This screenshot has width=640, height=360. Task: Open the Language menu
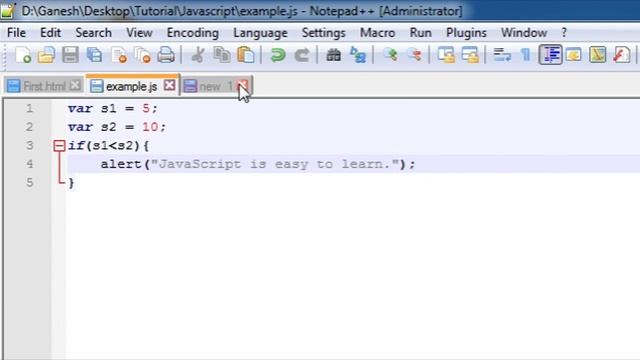coord(260,33)
